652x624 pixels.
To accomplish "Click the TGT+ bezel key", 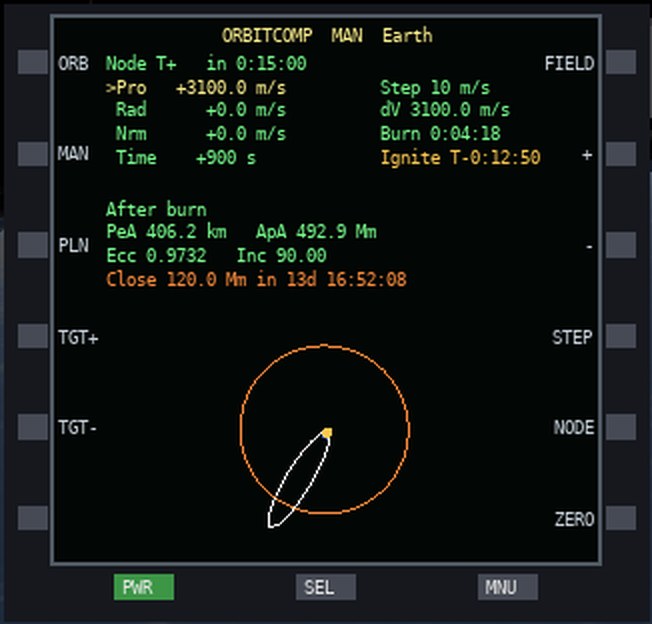I will 33,336.
